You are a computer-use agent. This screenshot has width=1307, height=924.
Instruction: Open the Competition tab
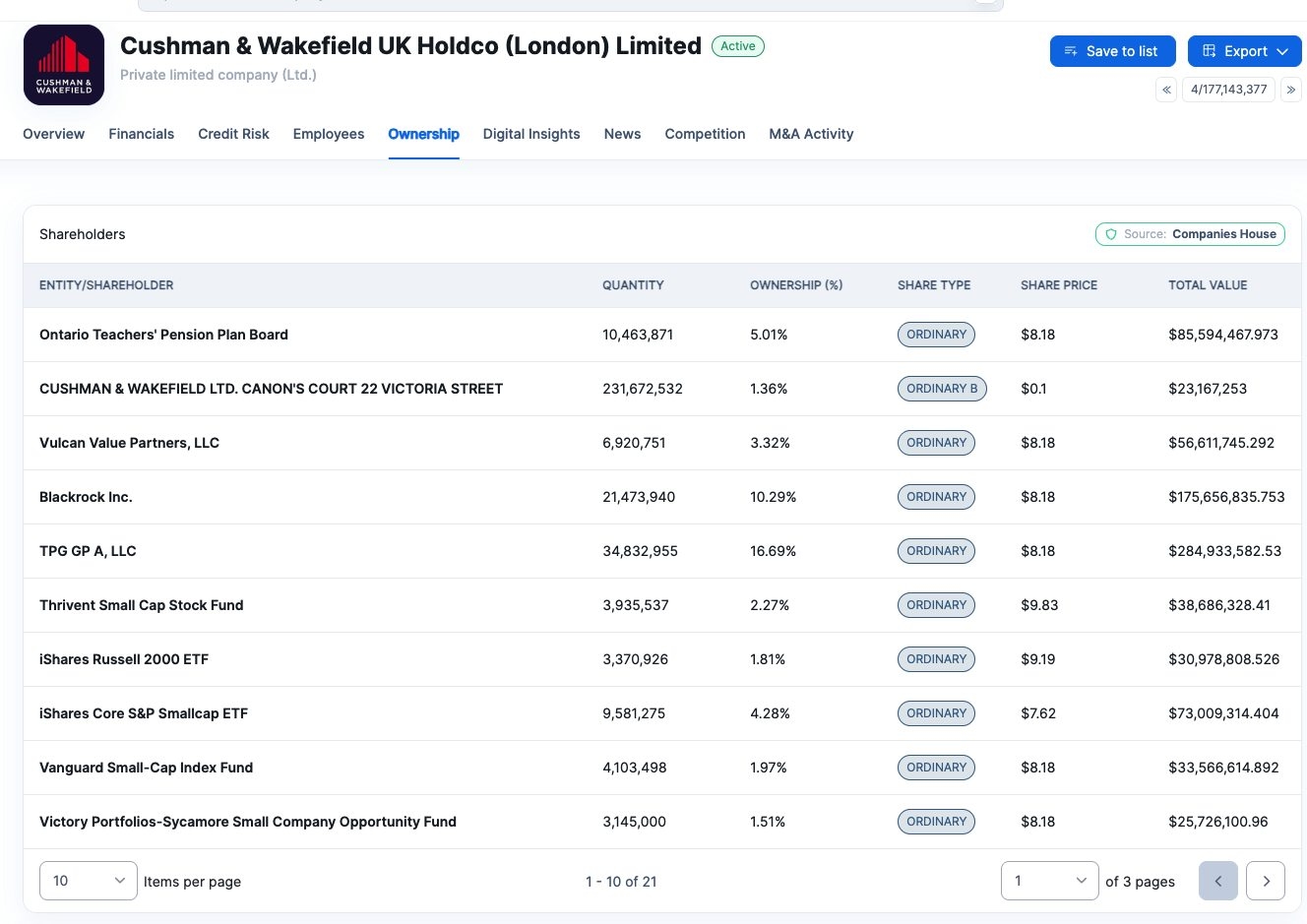click(705, 134)
